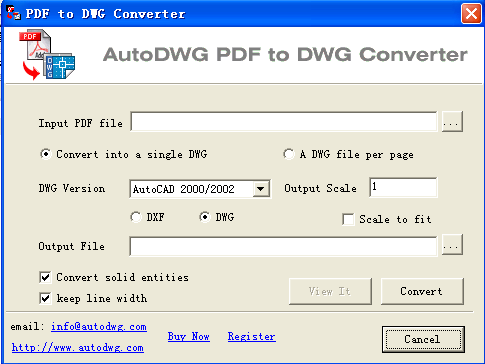Screen dimensions: 485x364
Task: Select A DWG file per page
Action: pos(348,154)
